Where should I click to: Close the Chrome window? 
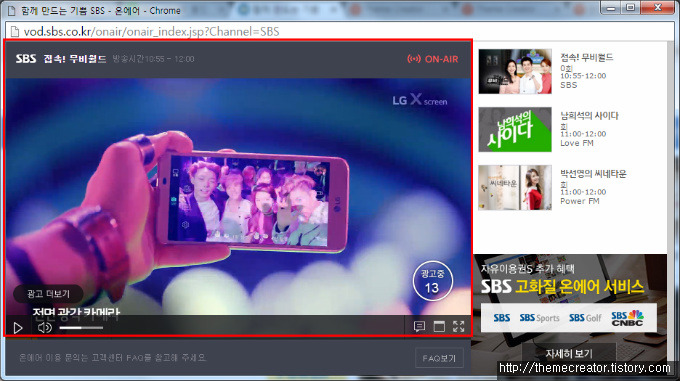click(657, 7)
